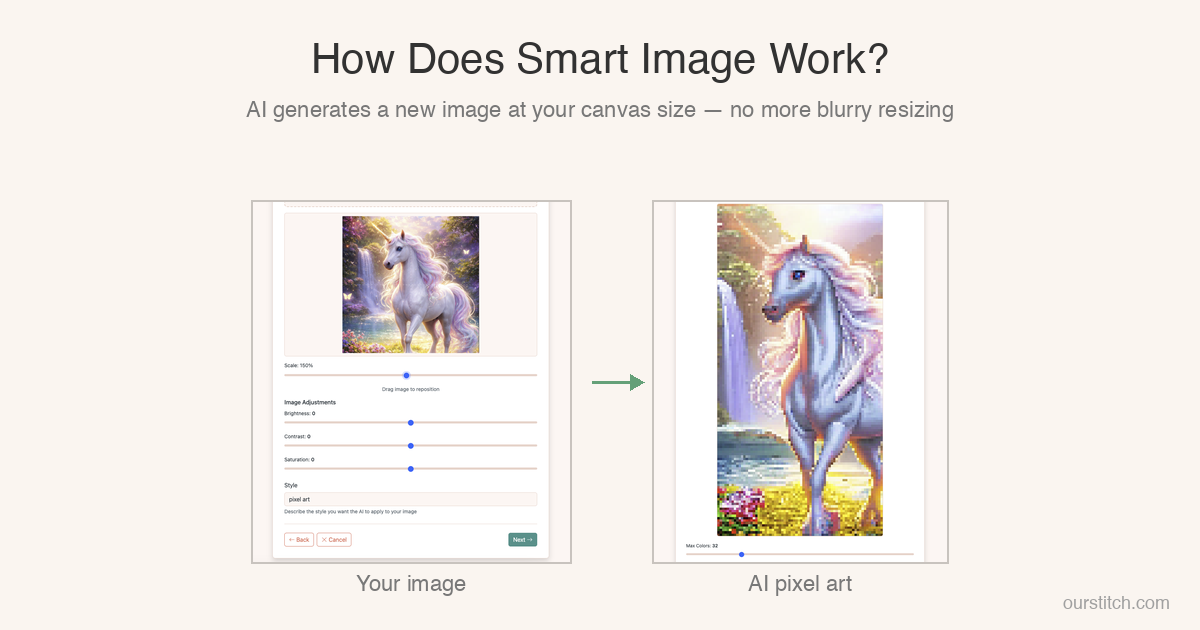Click the Cancel button
1200x630 pixels.
click(334, 540)
